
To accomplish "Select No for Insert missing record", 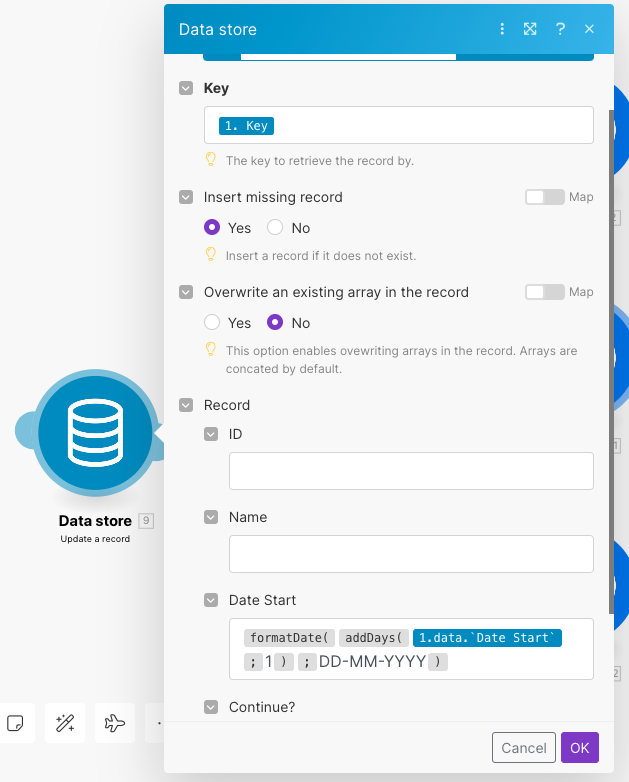I will coord(275,227).
